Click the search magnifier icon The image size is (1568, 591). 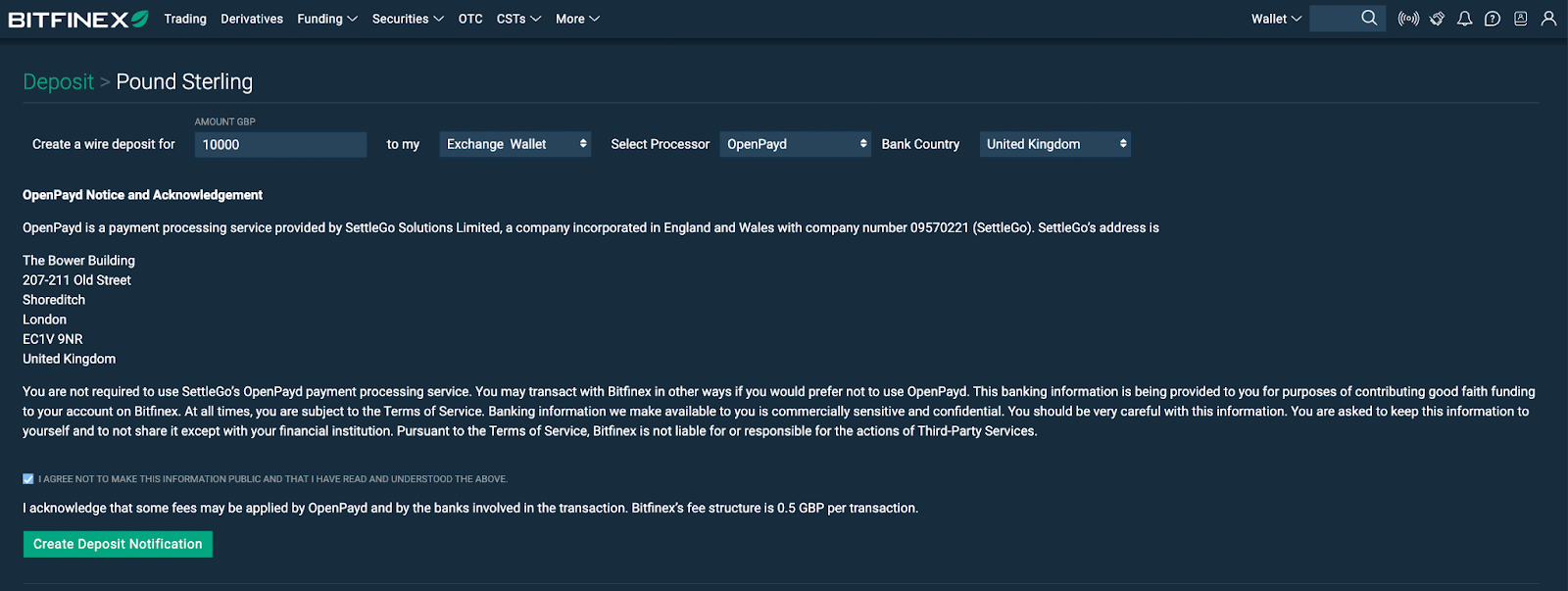(1369, 18)
